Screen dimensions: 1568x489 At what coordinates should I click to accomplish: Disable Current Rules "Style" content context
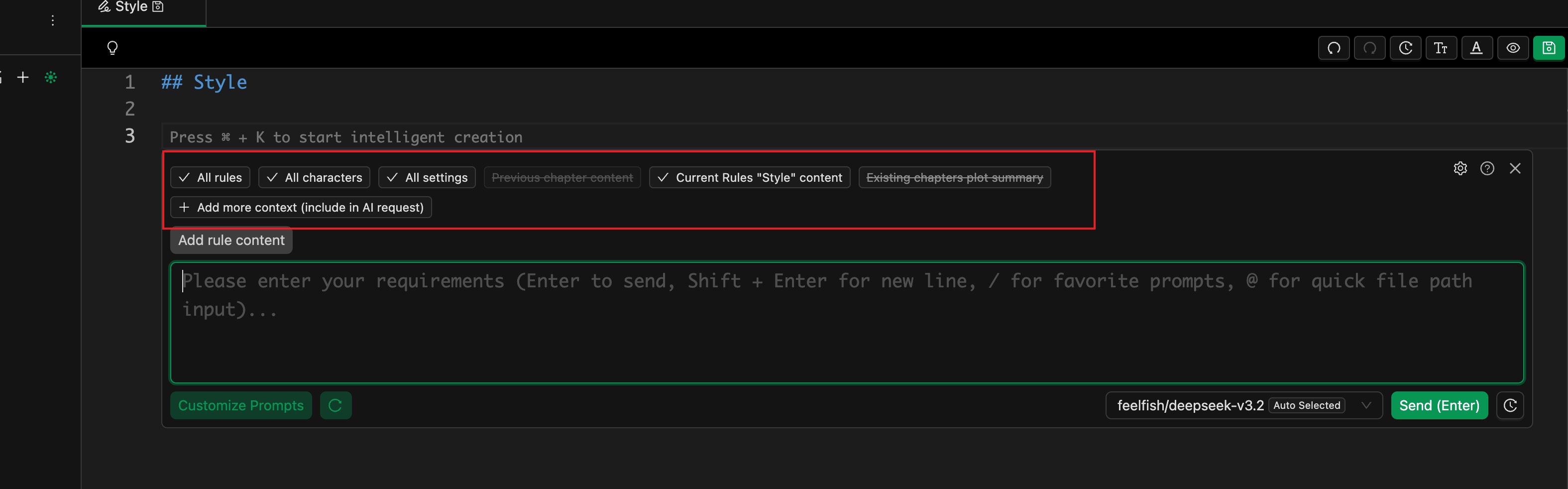tap(749, 178)
